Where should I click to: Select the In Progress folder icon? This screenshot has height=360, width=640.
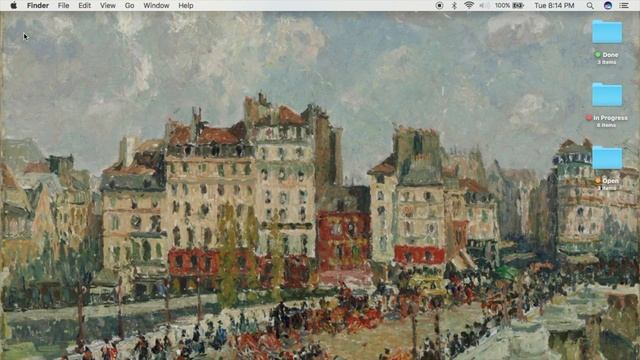click(607, 94)
